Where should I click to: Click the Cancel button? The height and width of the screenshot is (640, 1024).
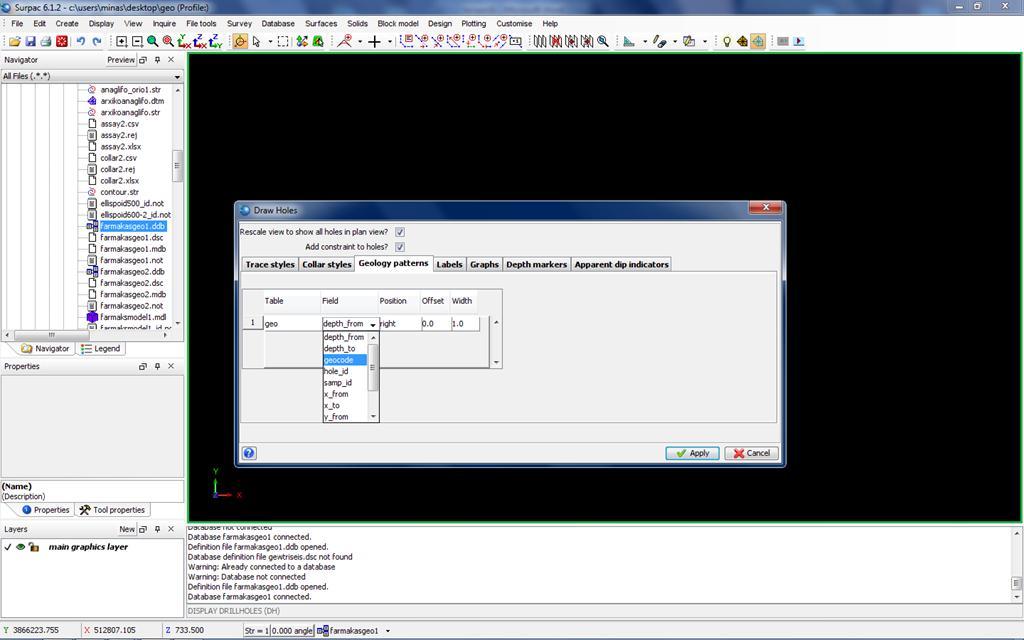751,453
